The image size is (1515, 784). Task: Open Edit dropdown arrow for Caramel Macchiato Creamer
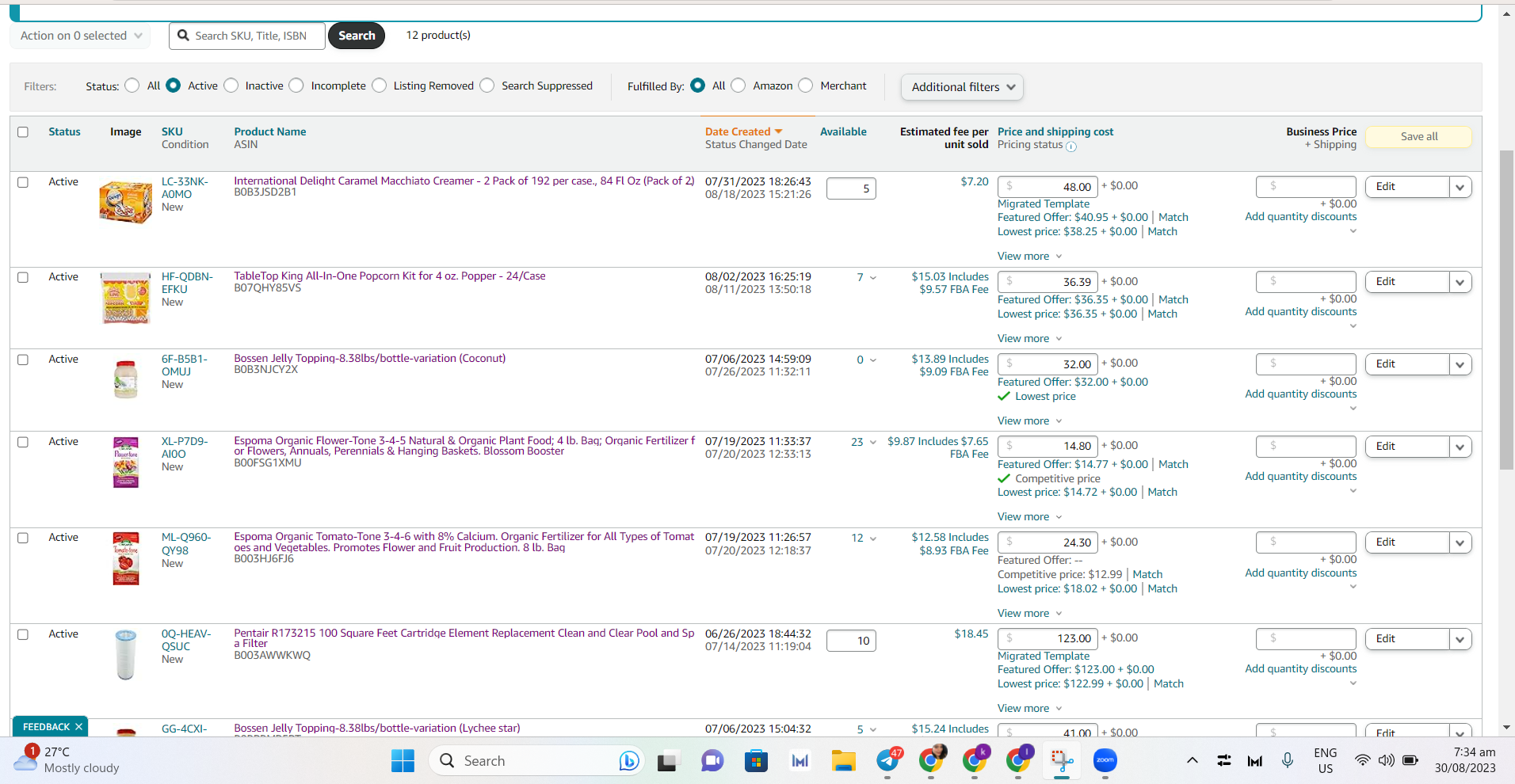pyautogui.click(x=1460, y=187)
